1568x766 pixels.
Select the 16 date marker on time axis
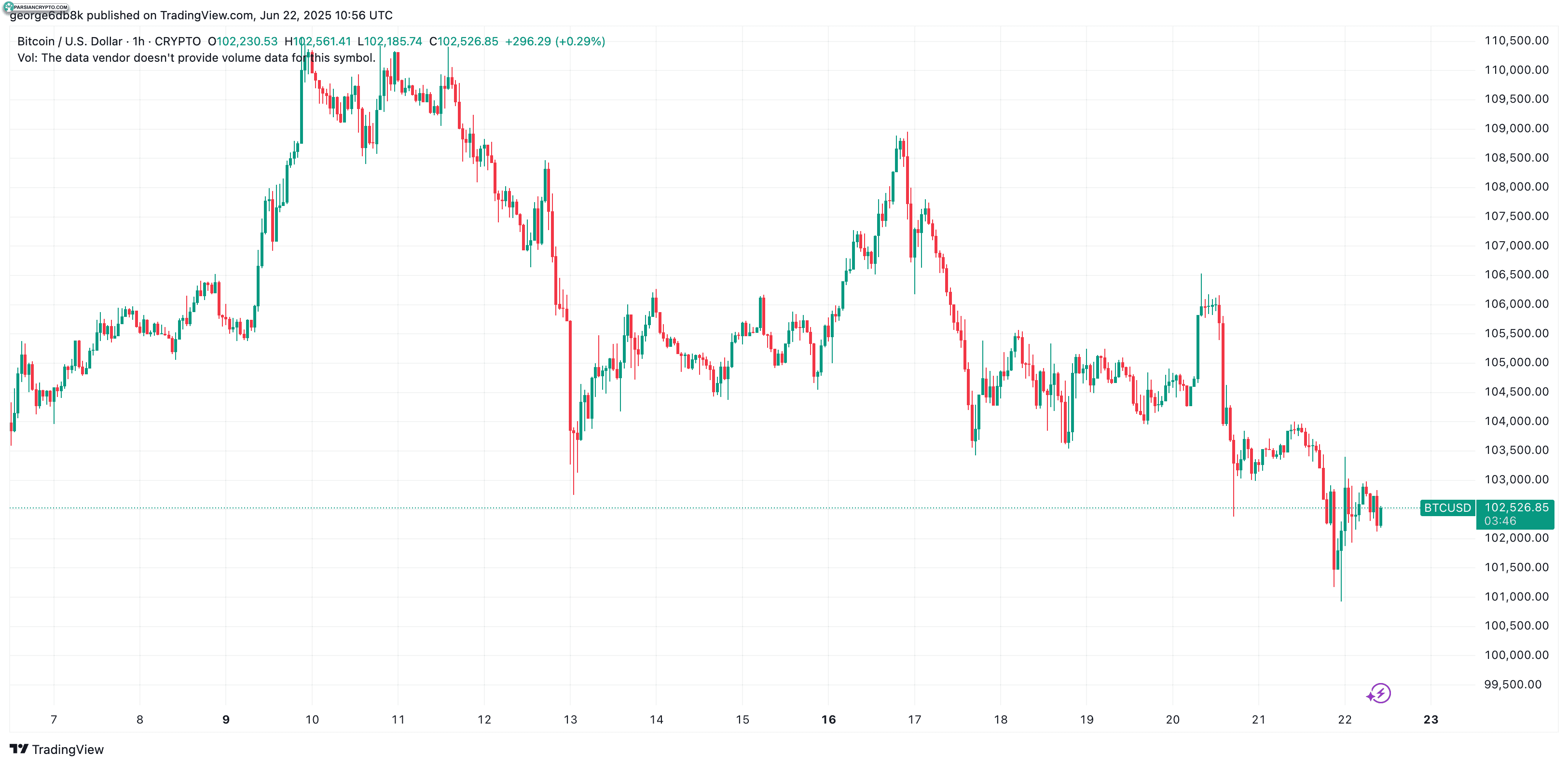point(828,719)
